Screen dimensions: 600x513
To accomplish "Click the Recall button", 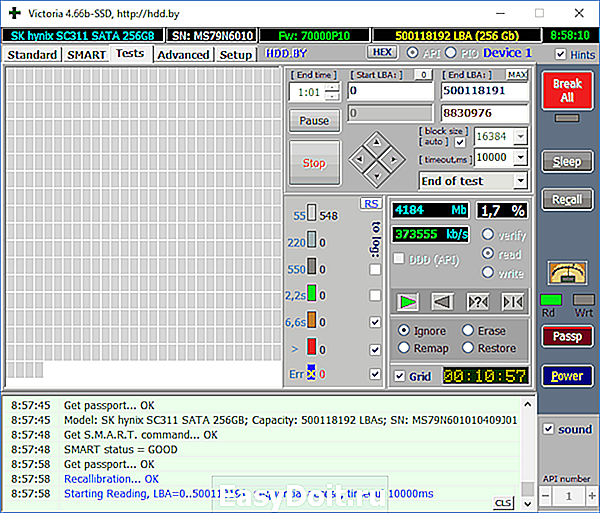I will click(x=567, y=199).
